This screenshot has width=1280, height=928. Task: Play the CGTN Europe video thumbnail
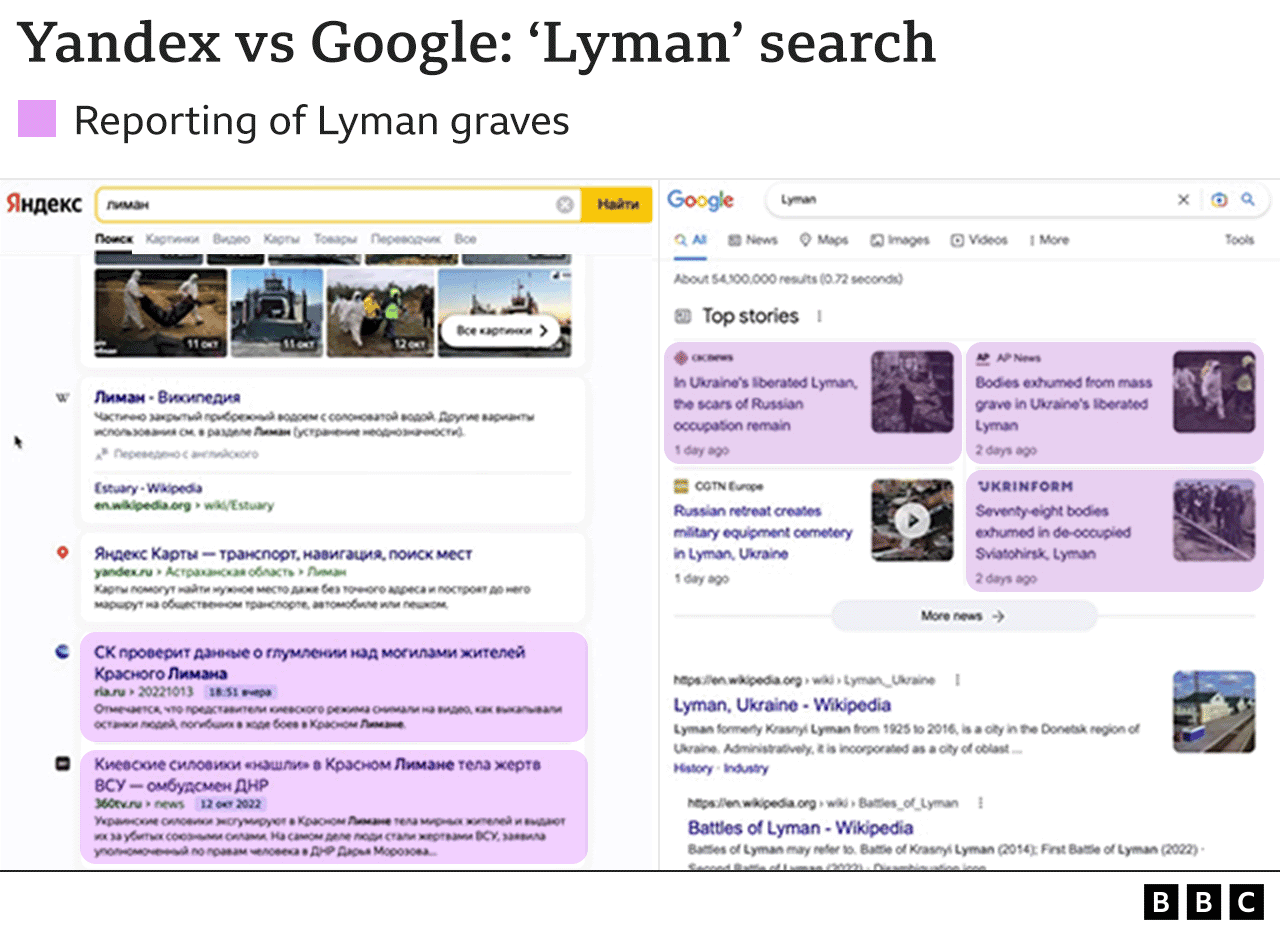912,520
